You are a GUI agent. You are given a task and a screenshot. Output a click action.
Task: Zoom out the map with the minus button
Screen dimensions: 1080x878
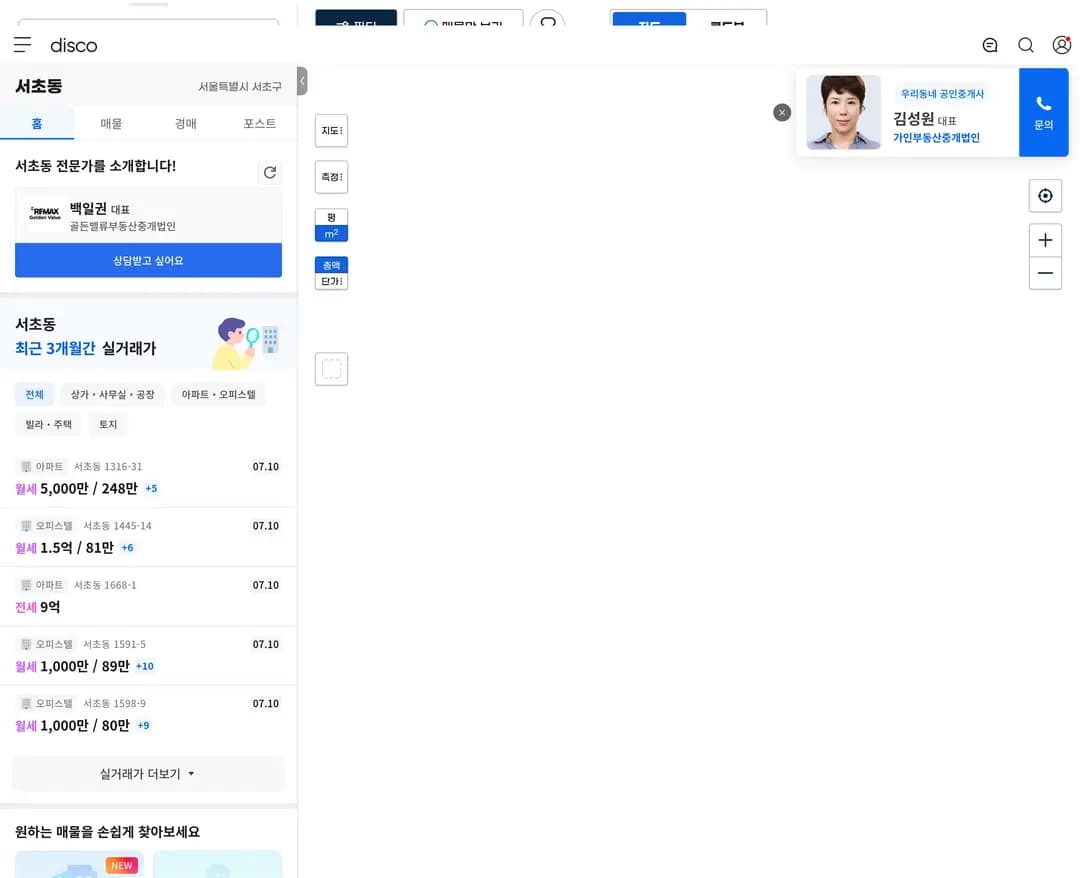[1045, 273]
